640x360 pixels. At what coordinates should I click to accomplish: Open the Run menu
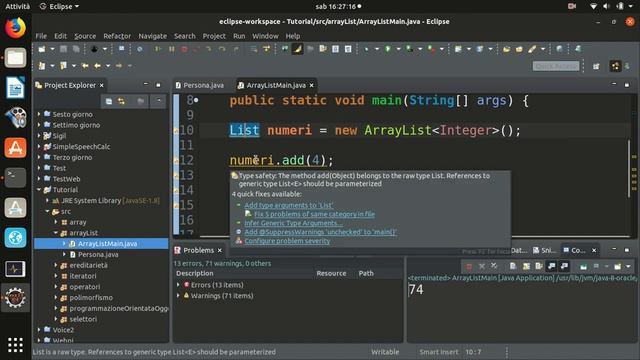tap(239, 36)
